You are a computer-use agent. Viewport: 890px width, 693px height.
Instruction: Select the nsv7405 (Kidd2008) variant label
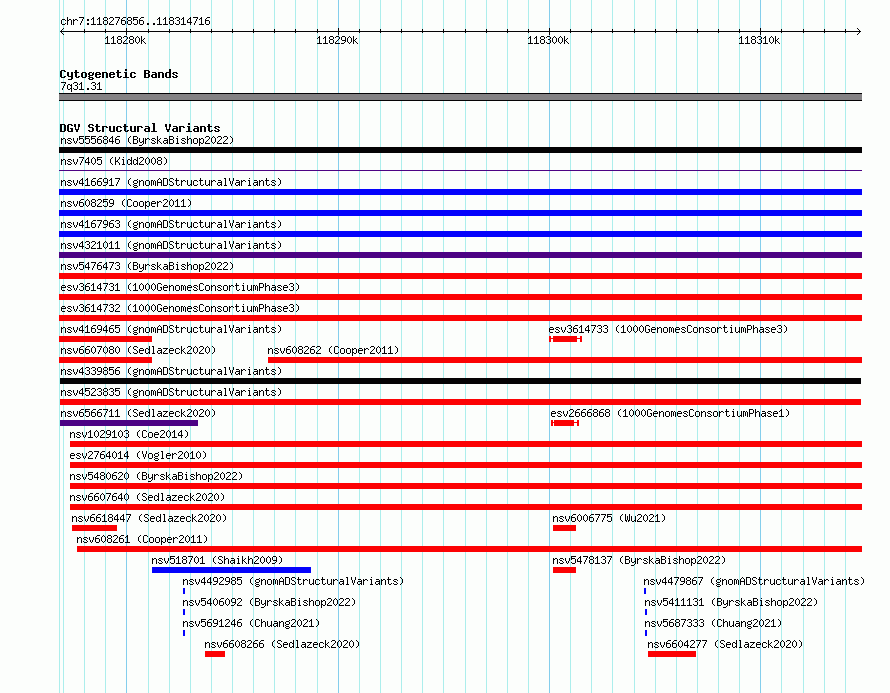pos(114,161)
